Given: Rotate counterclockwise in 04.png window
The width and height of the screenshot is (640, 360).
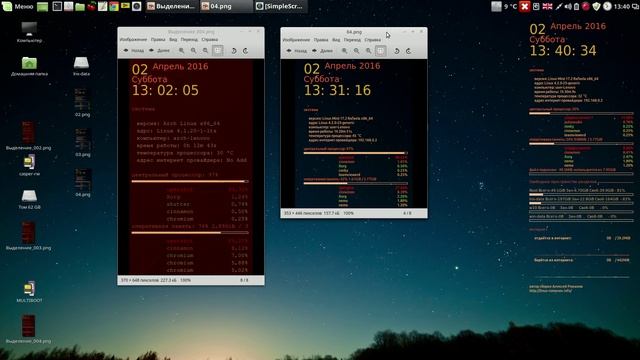Looking at the screenshot, I should pyautogui.click(x=397, y=51).
